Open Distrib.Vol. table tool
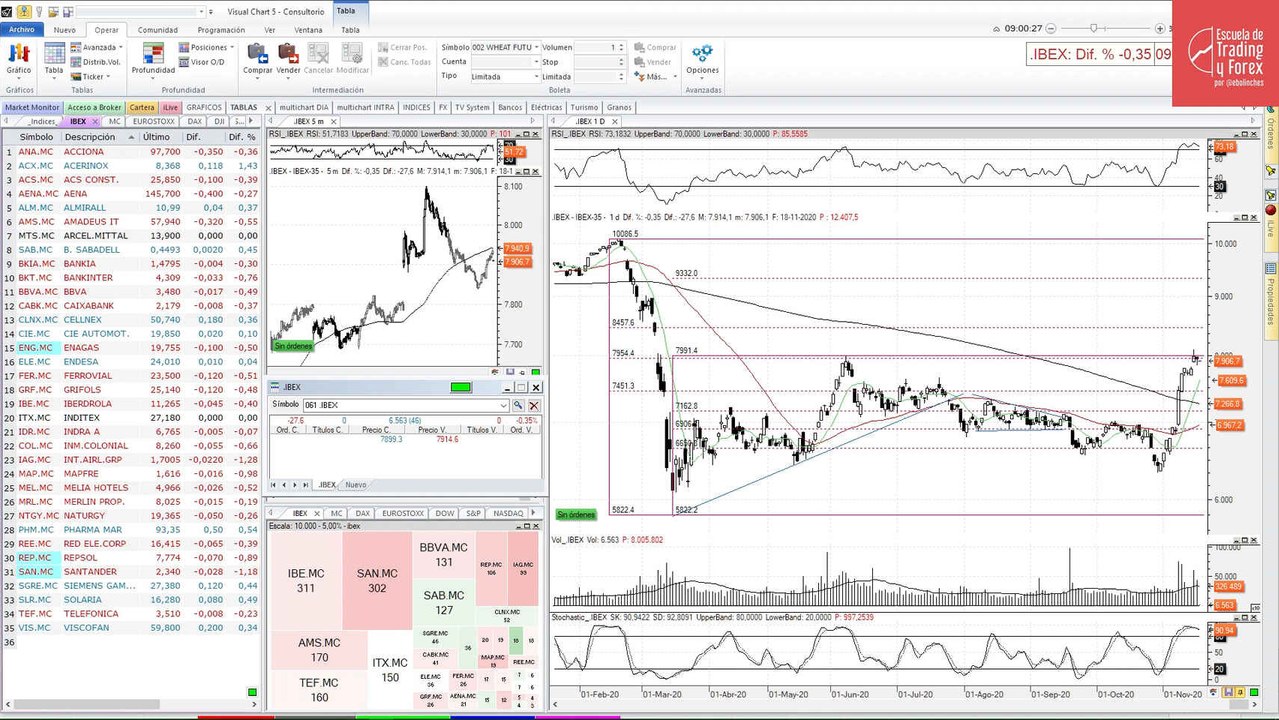The width and height of the screenshot is (1279, 720). [96, 62]
